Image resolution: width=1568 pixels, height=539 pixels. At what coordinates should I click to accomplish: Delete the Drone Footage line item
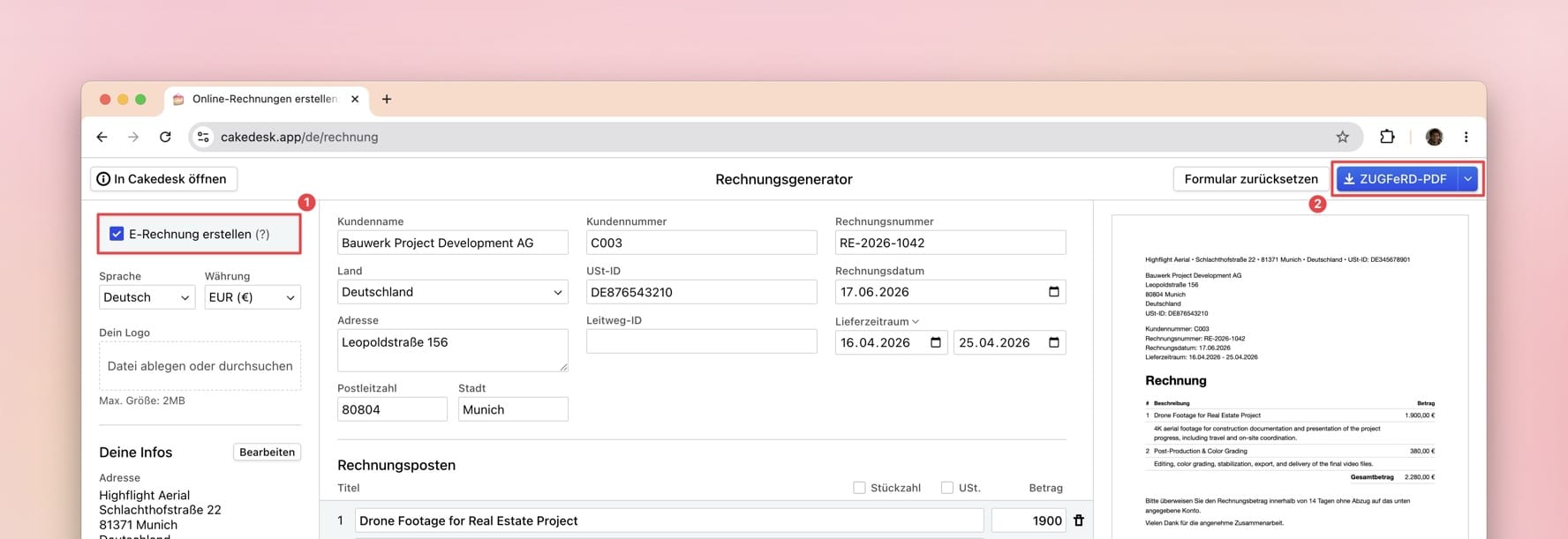click(x=1078, y=520)
